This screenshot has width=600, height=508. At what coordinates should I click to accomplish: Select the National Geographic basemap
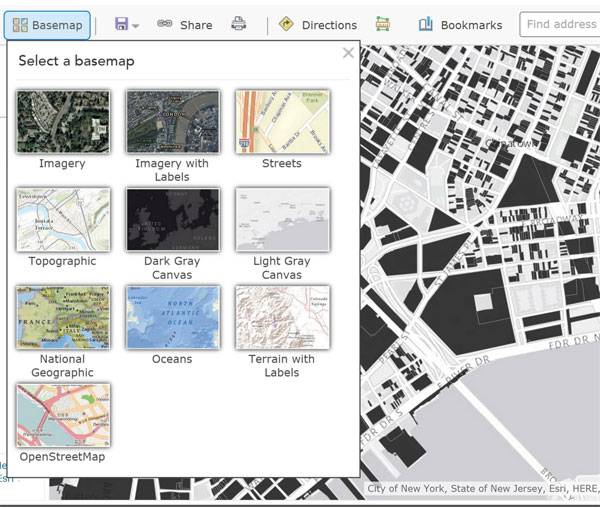[x=62, y=317]
